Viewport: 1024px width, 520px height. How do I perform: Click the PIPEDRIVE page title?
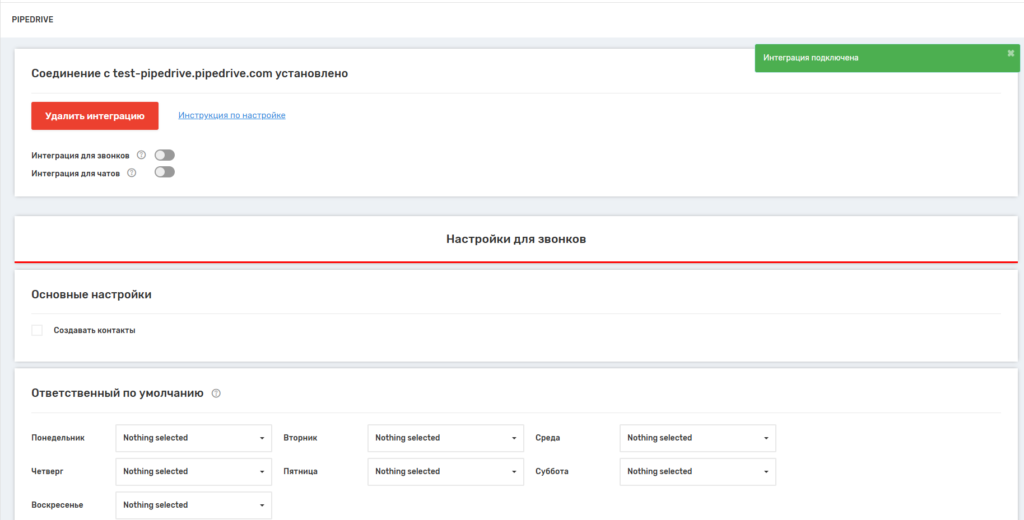point(32,19)
